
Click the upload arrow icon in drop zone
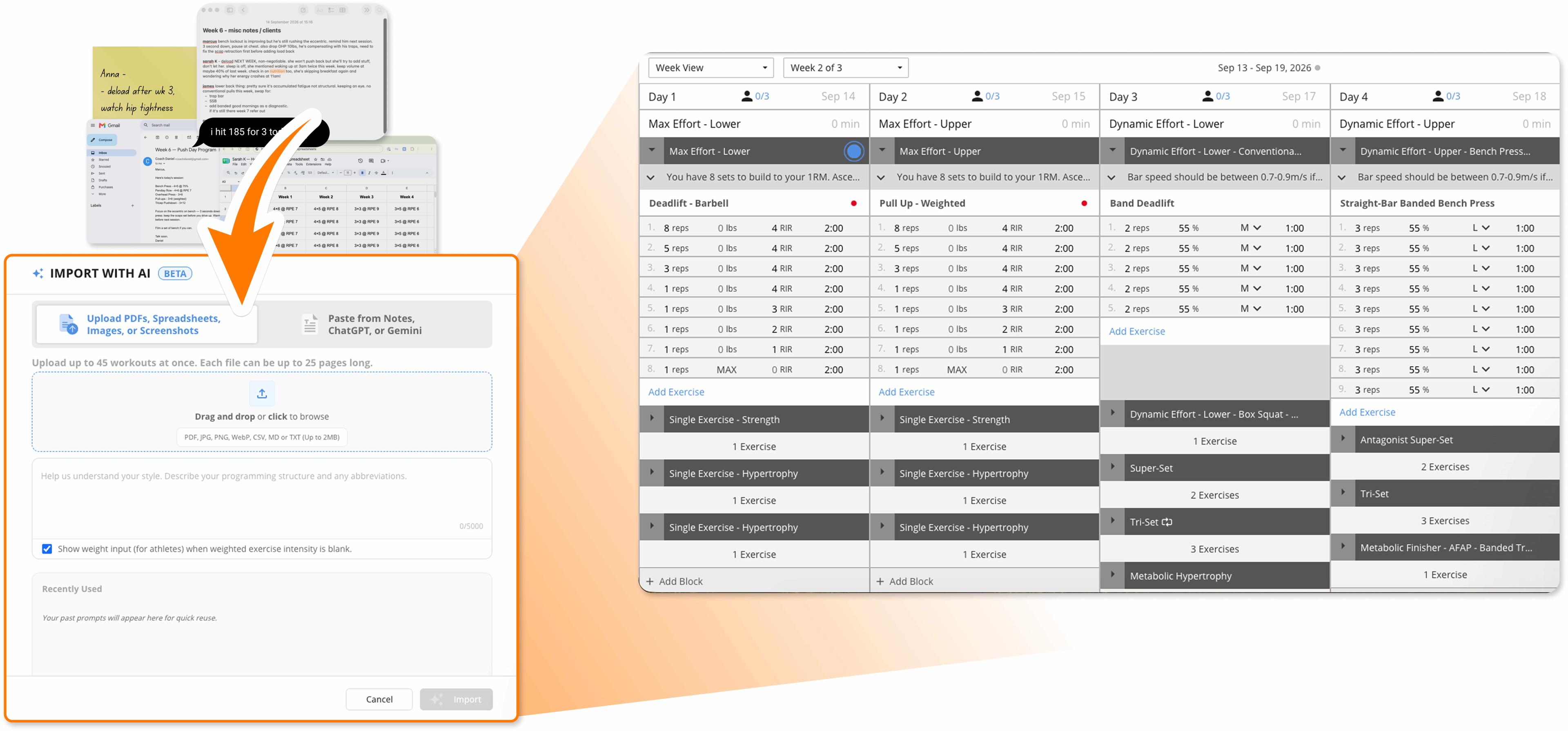point(262,394)
